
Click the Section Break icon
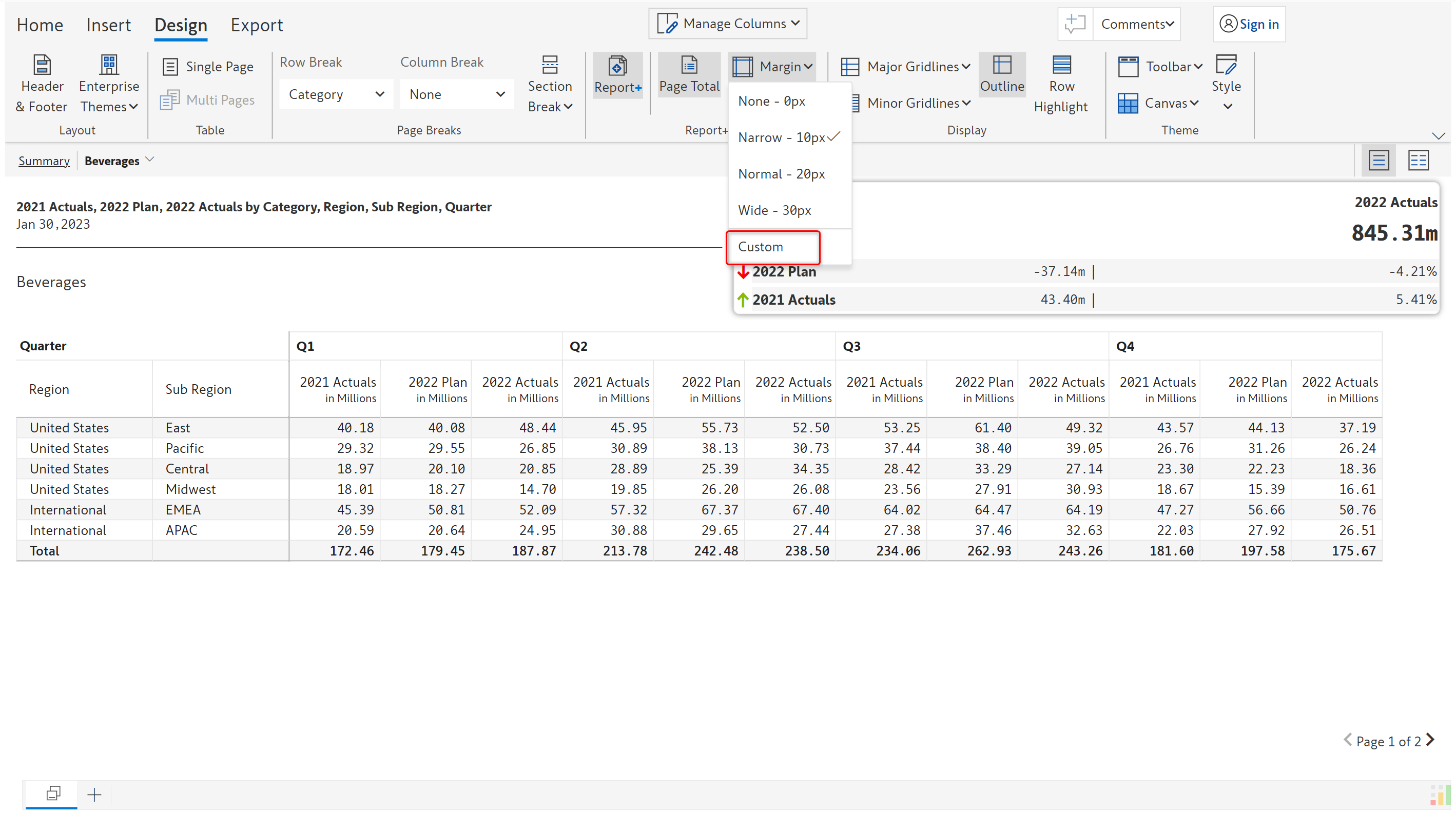coord(549,65)
